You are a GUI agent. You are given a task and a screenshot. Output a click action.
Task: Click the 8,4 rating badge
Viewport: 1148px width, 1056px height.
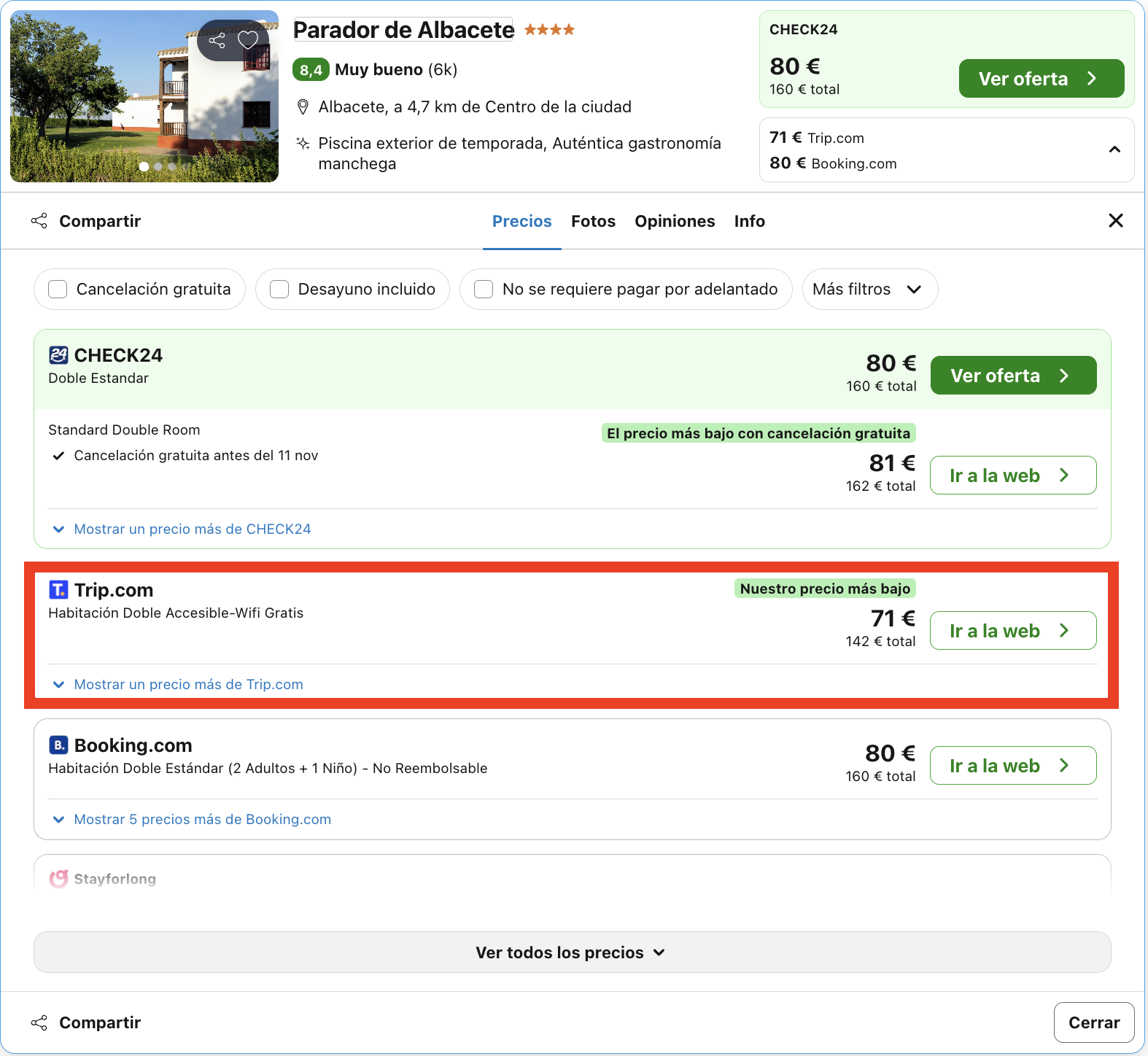click(x=311, y=70)
